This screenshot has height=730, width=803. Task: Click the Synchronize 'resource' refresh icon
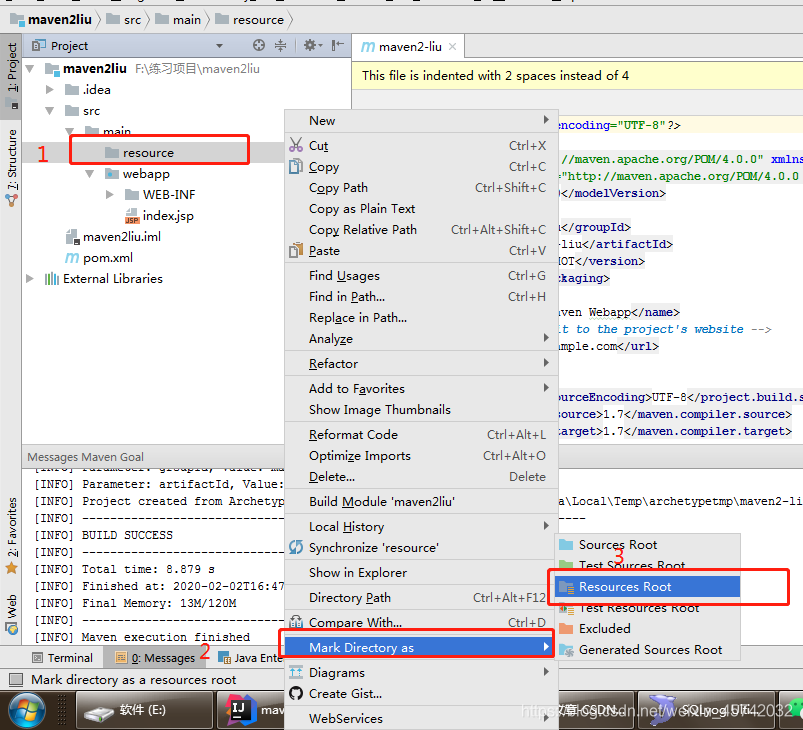point(296,547)
